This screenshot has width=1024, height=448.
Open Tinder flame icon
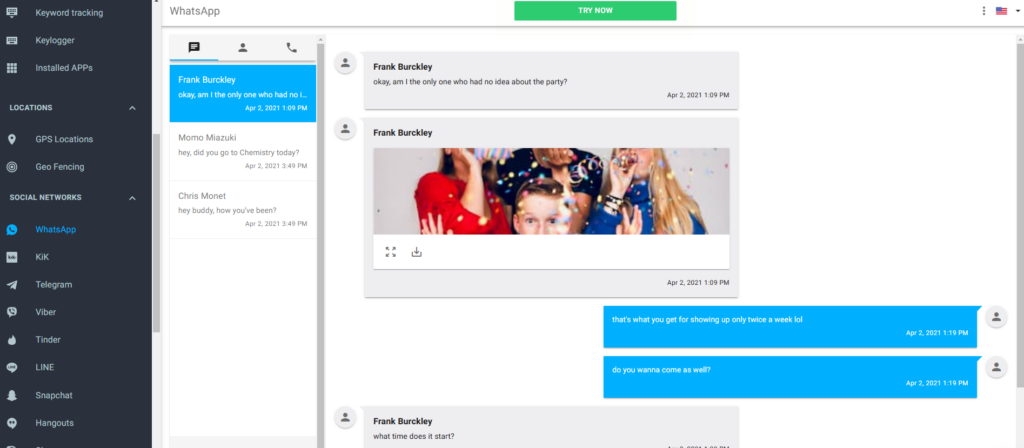(x=12, y=340)
